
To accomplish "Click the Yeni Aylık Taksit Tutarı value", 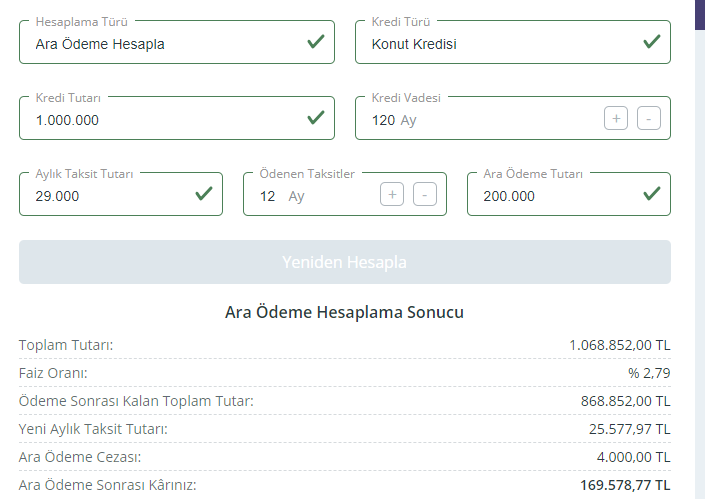I will click(x=629, y=429).
